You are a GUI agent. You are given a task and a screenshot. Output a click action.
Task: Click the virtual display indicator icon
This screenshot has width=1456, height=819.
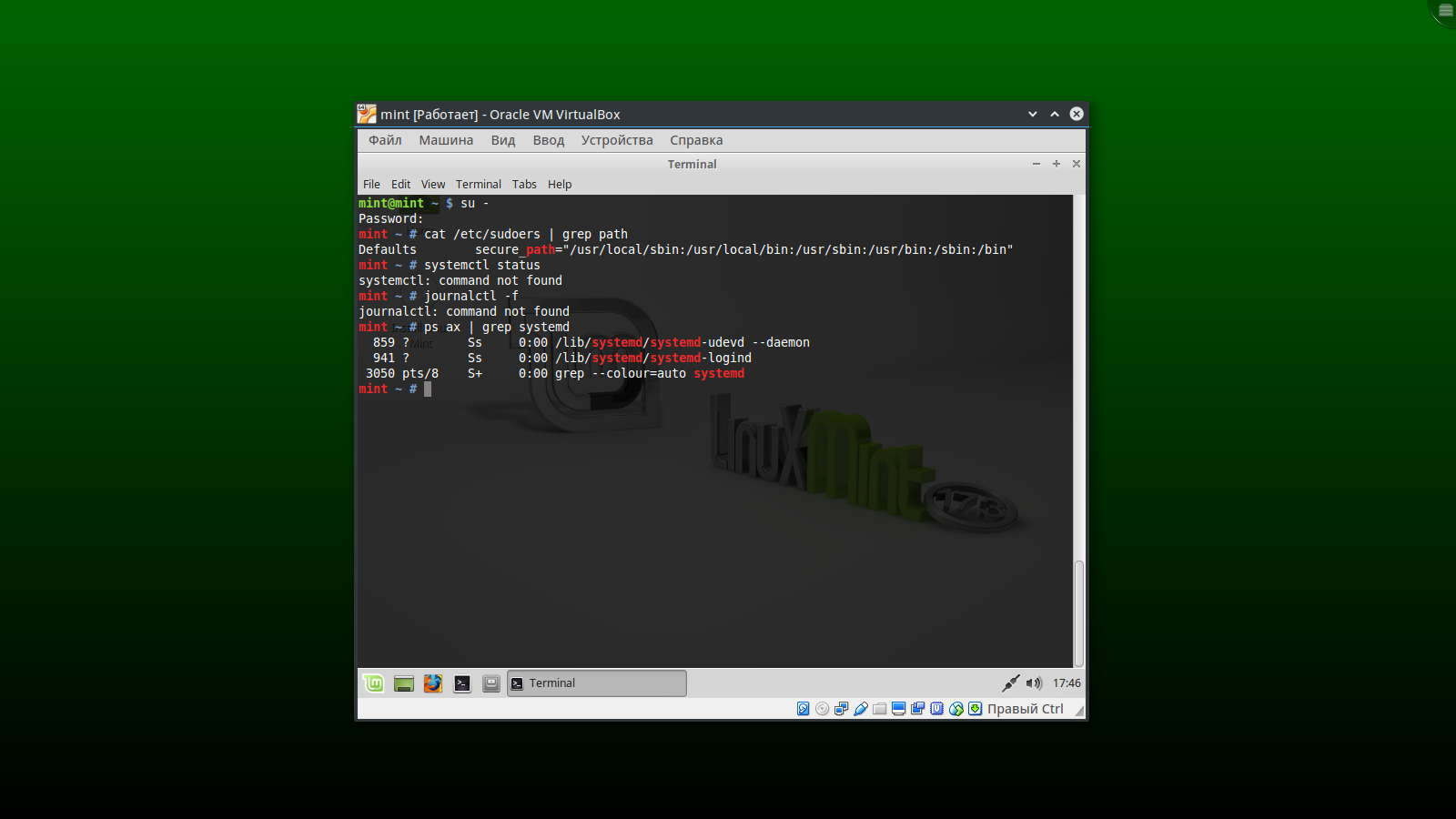[x=899, y=709]
